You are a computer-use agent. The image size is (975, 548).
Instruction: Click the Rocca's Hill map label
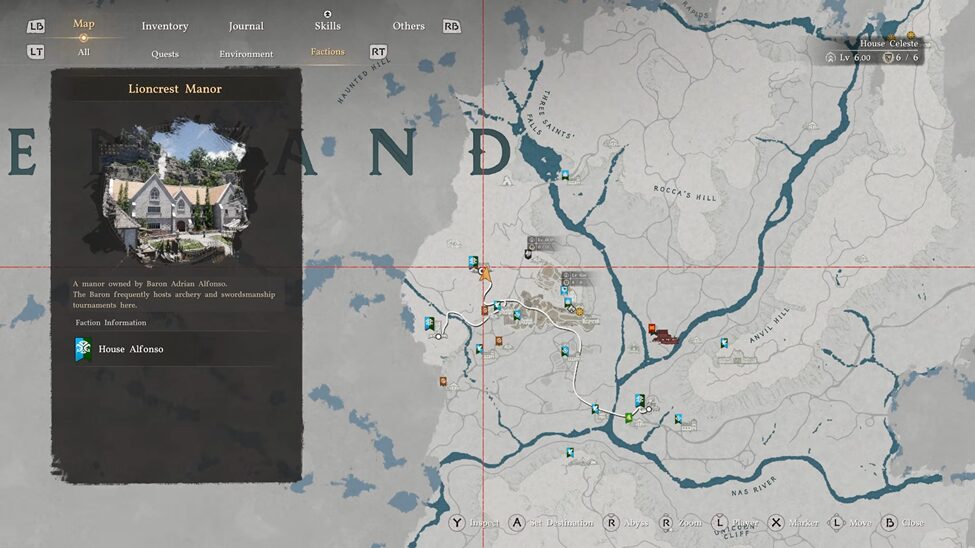click(685, 193)
